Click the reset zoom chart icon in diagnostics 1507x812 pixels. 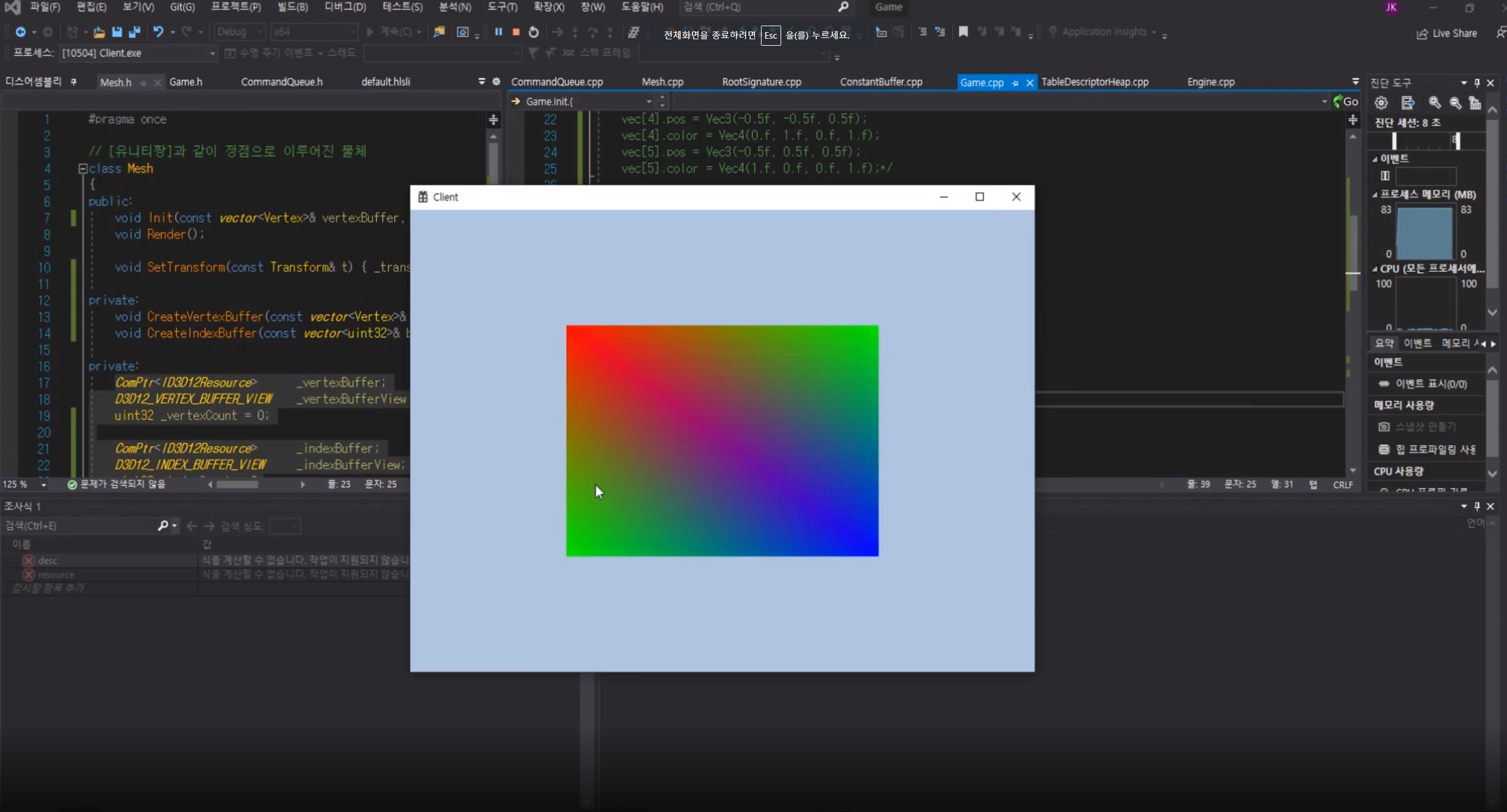click(x=1474, y=103)
